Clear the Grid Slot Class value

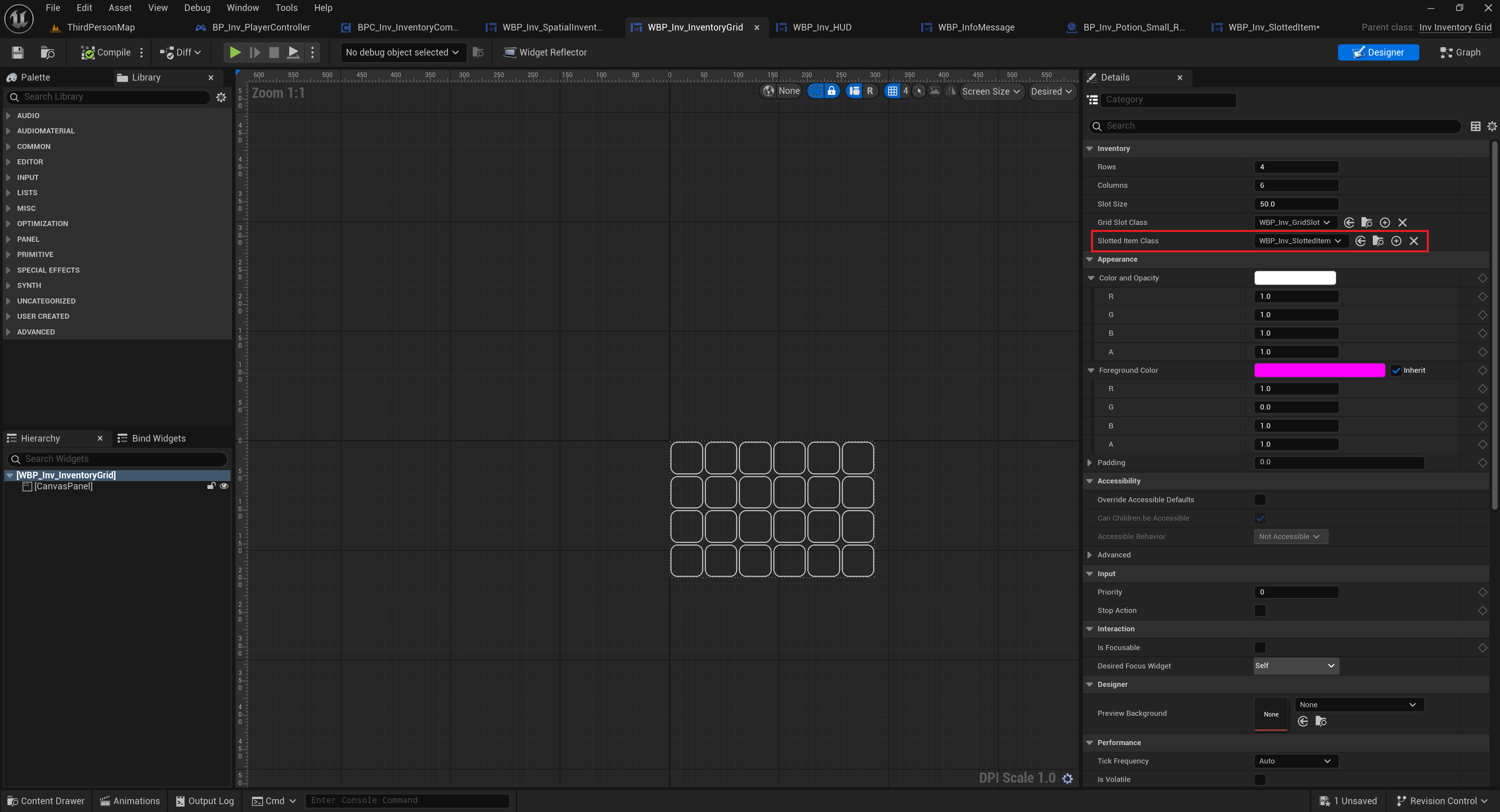[x=1402, y=222]
